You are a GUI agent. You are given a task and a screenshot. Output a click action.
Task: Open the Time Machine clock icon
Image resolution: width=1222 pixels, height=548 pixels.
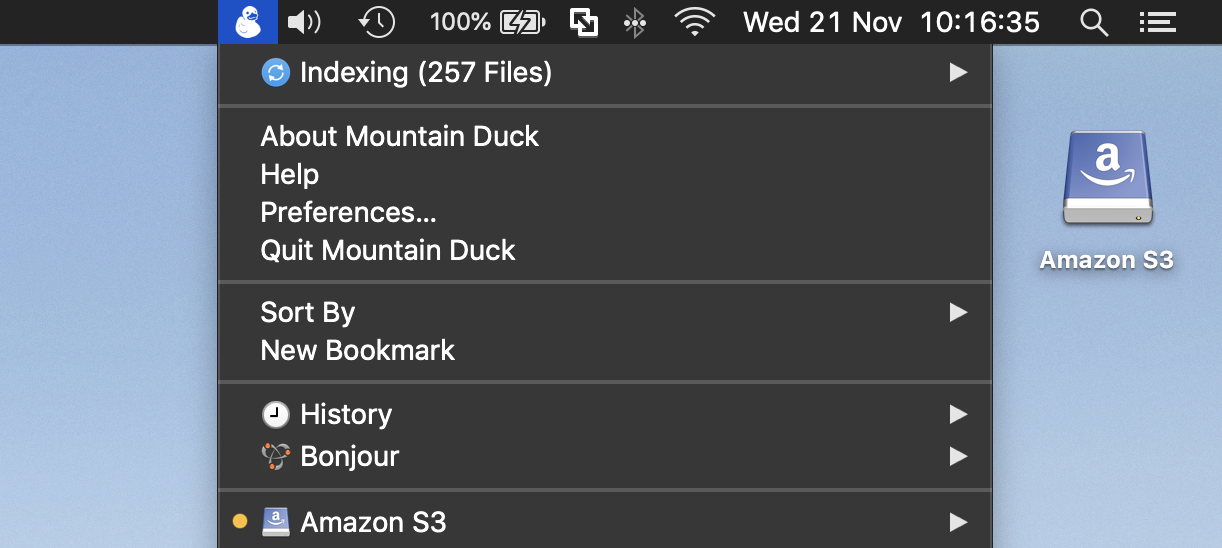(x=376, y=22)
